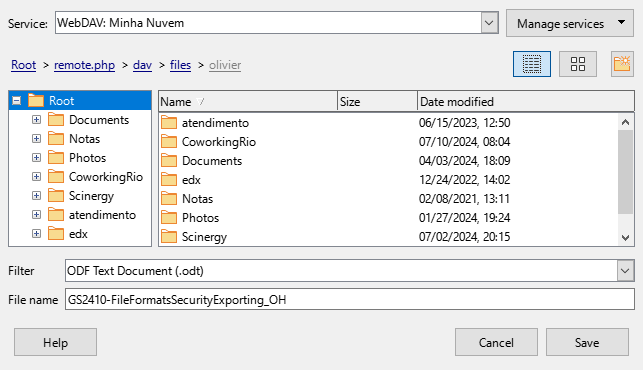Click the CoworkingRio folder icon in file list

click(x=169, y=142)
